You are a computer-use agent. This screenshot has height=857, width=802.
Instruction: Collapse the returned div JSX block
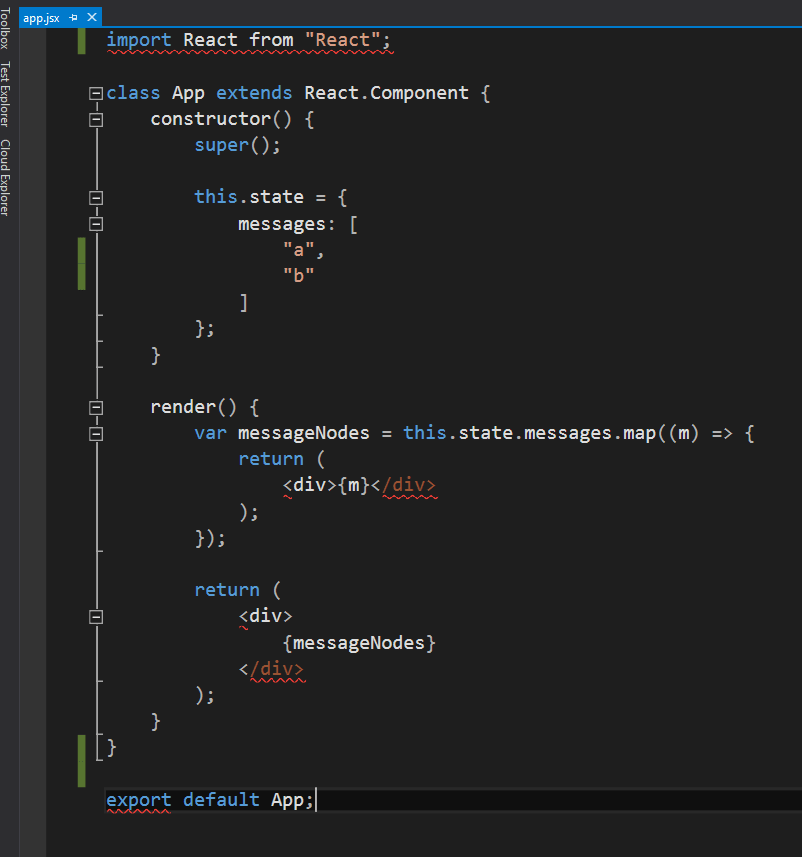[x=95, y=616]
